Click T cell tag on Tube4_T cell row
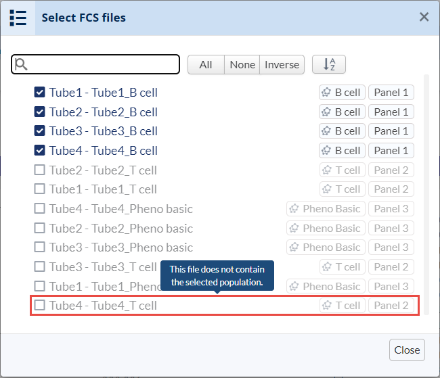The width and height of the screenshot is (440, 378). click(x=342, y=305)
